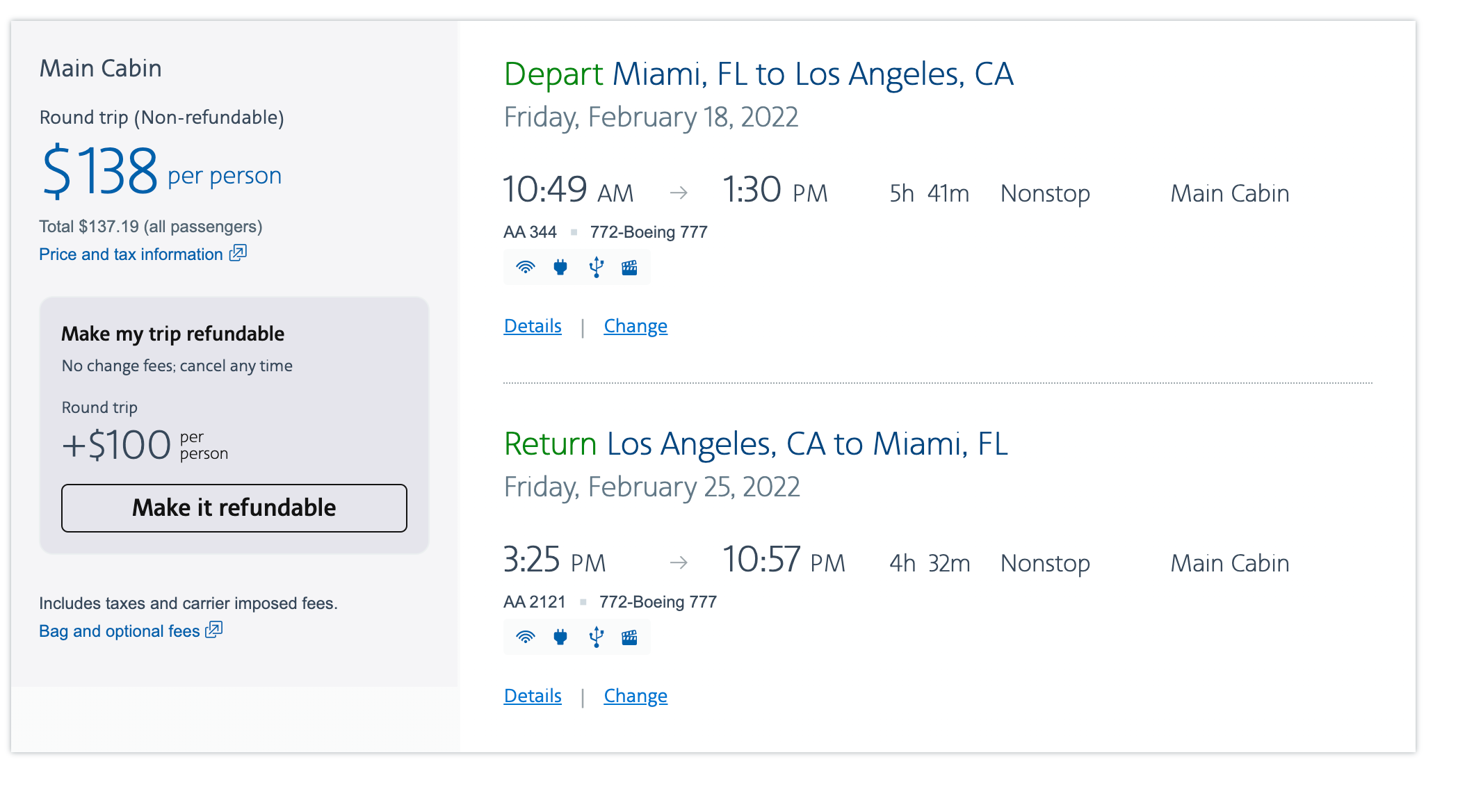Open Details for the Los Angeles to Miami return

coord(532,695)
